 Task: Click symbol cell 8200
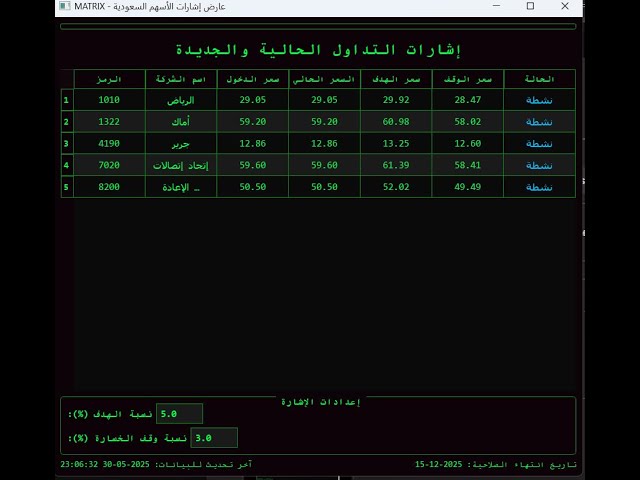point(109,187)
